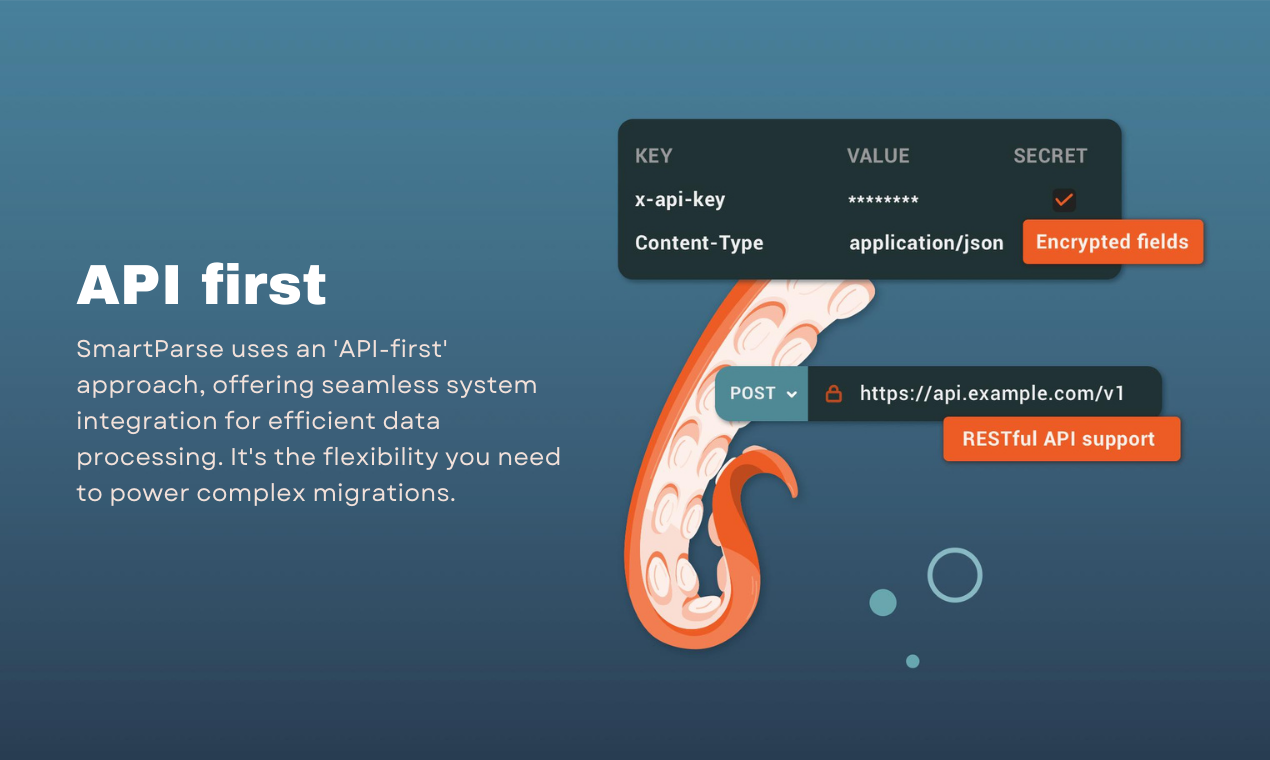Viewport: 1270px width, 760px height.
Task: Click the VALUE column header
Action: click(x=878, y=156)
